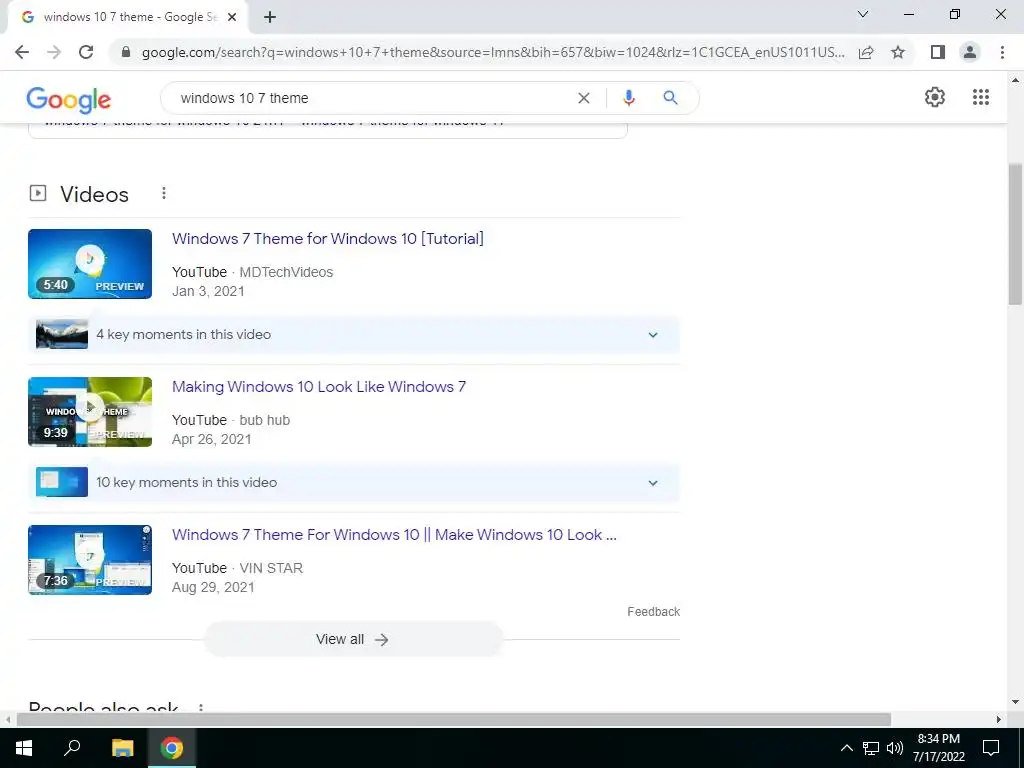Bookmark this page with star icon

click(x=898, y=52)
